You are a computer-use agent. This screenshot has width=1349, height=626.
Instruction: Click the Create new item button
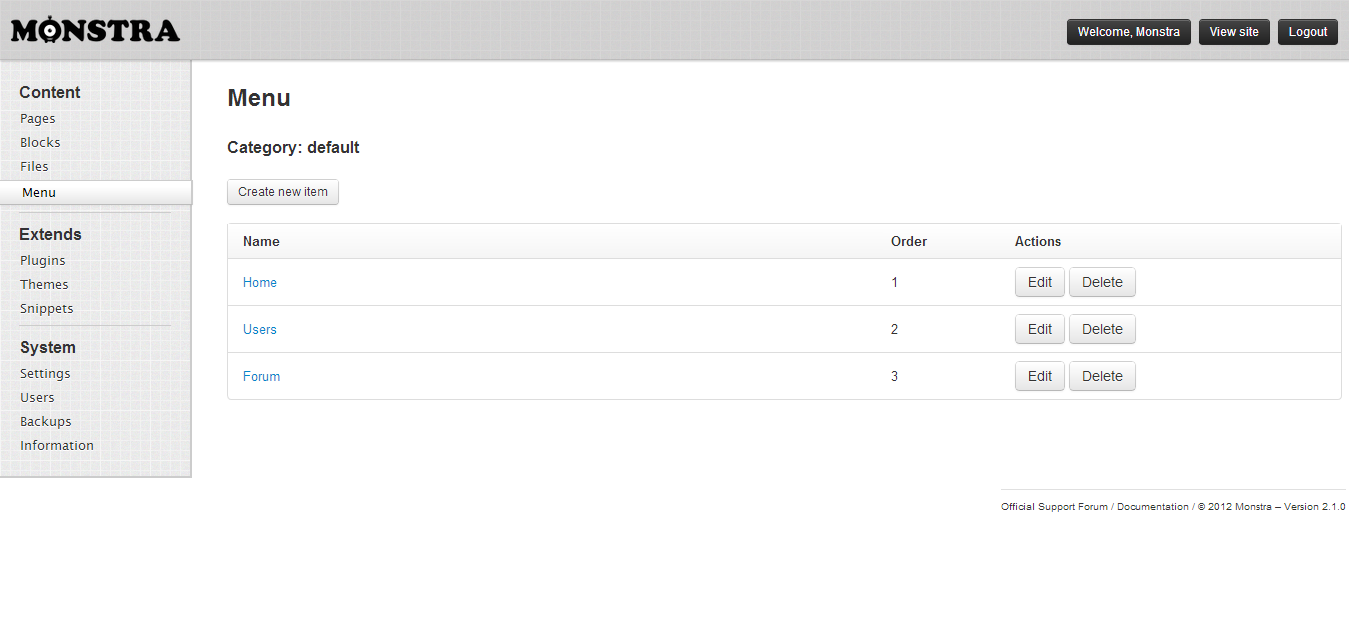tap(283, 192)
